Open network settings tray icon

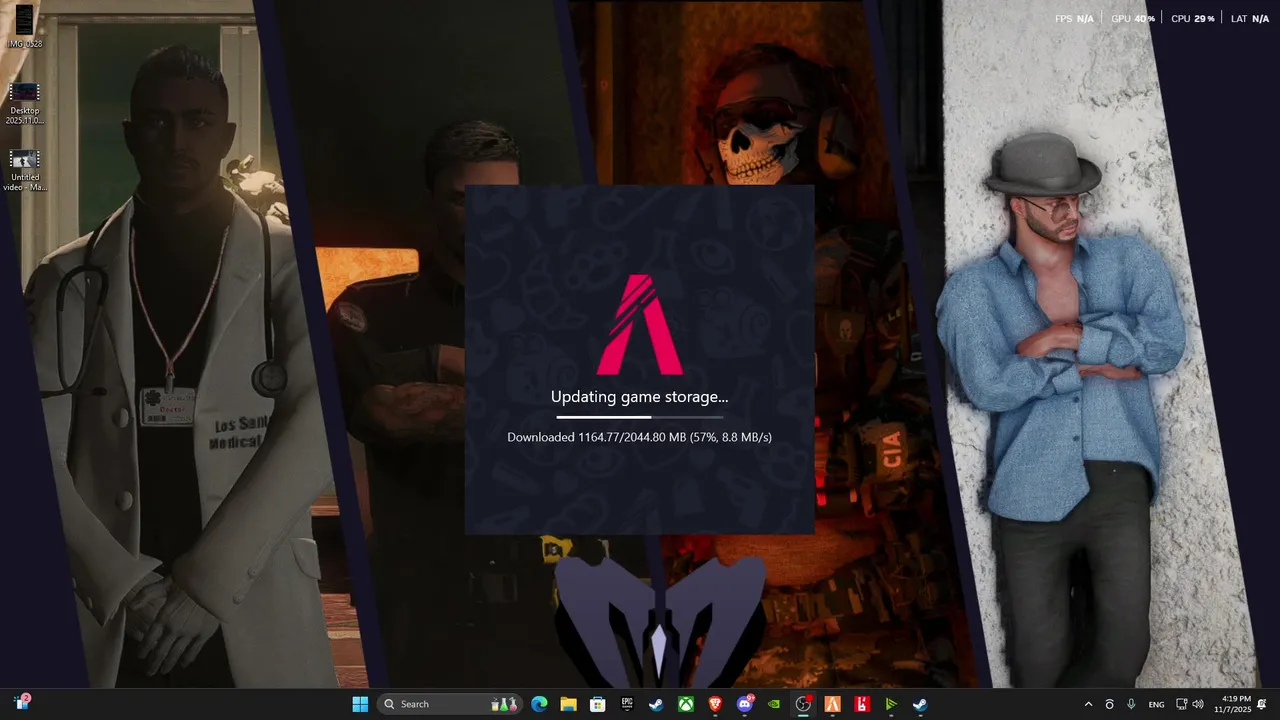(x=1181, y=704)
